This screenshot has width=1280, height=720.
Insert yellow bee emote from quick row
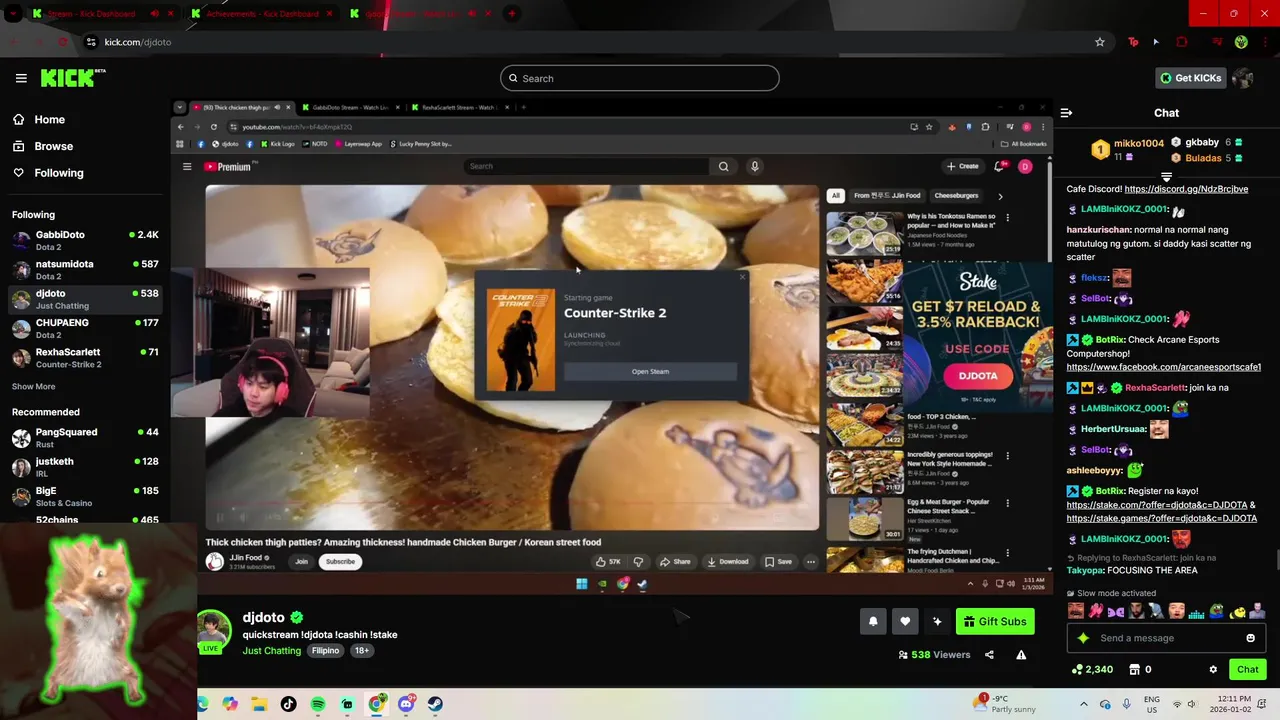pyautogui.click(x=1237, y=610)
